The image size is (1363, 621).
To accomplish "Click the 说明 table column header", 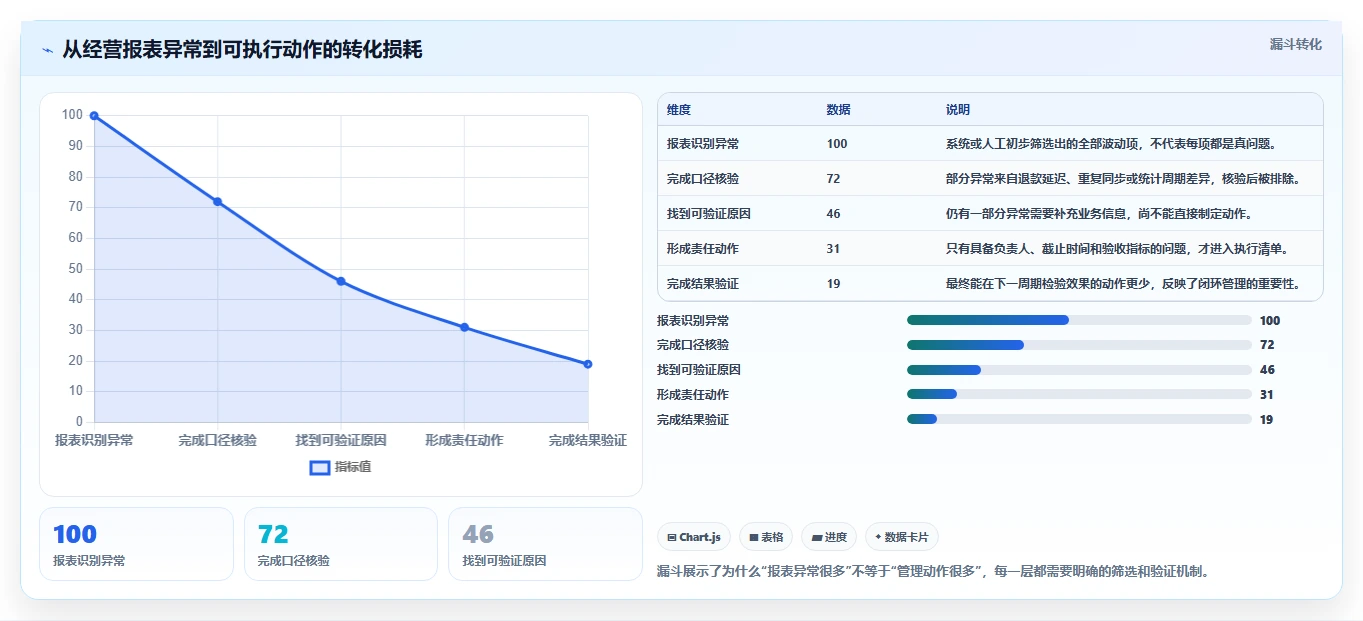I will pyautogui.click(x=958, y=110).
